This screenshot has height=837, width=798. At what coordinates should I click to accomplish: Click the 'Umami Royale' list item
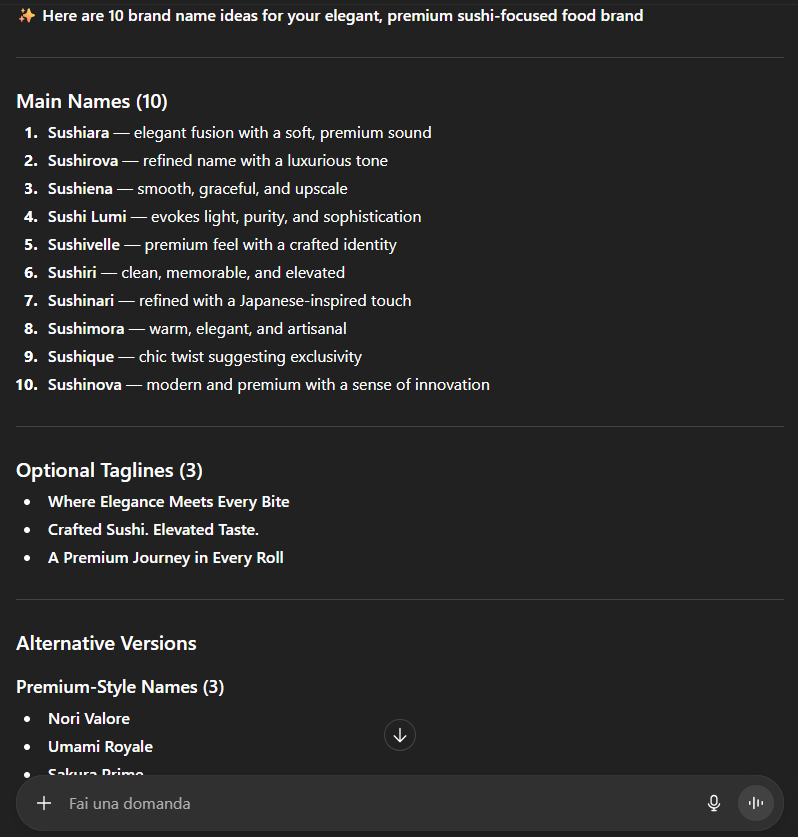coord(100,746)
